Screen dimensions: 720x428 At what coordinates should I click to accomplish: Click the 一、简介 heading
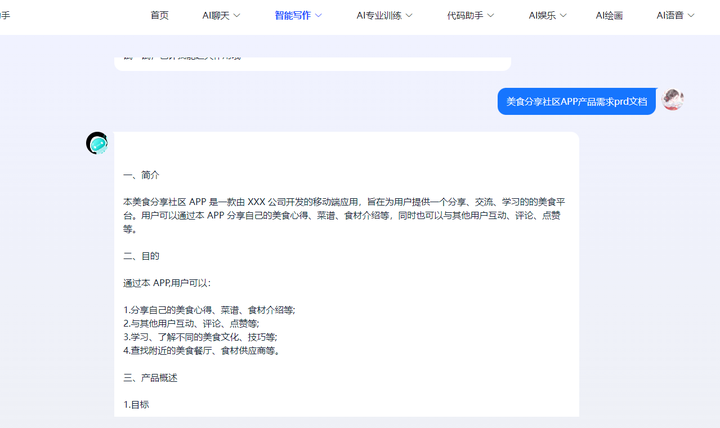pos(141,175)
